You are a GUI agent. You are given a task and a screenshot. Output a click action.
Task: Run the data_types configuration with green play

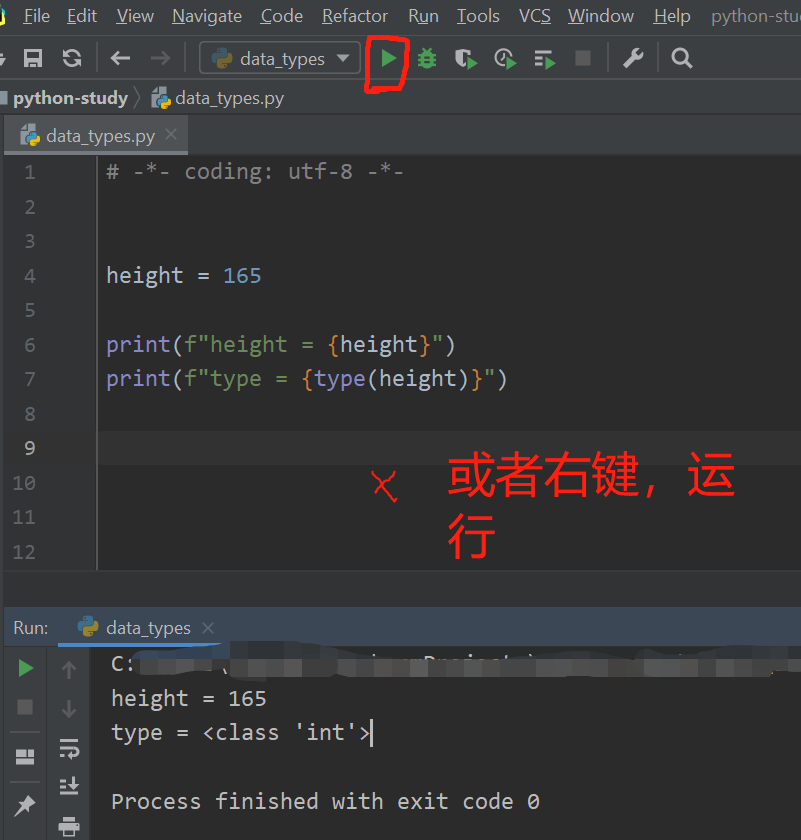tap(388, 58)
